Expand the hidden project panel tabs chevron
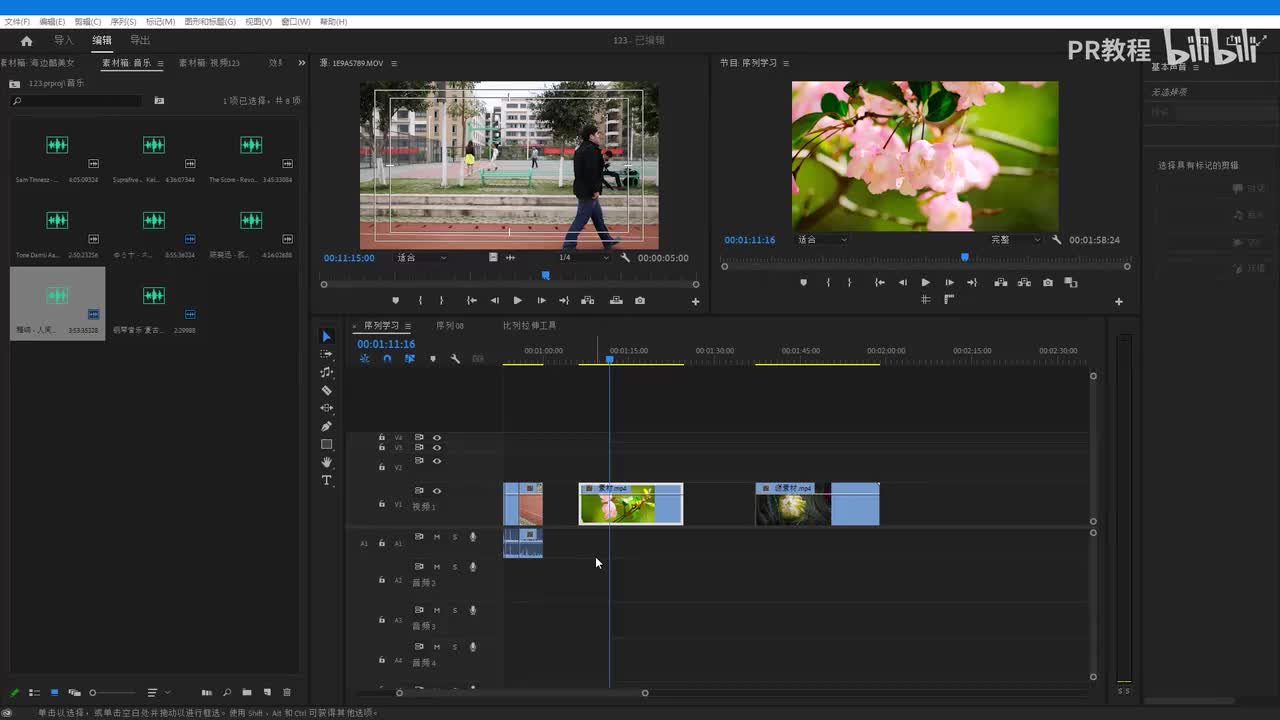The height and width of the screenshot is (720, 1280). (301, 63)
